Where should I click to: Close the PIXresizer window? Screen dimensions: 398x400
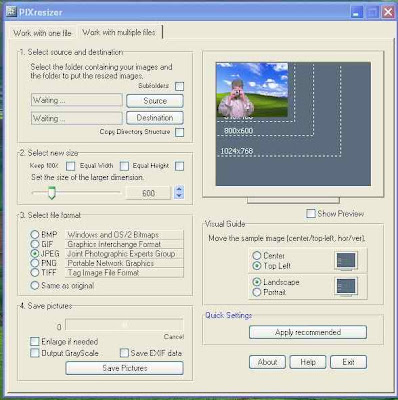click(x=388, y=13)
